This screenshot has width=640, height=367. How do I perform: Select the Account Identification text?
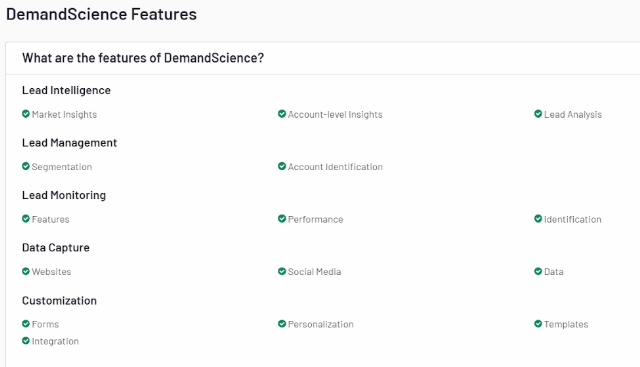point(335,167)
